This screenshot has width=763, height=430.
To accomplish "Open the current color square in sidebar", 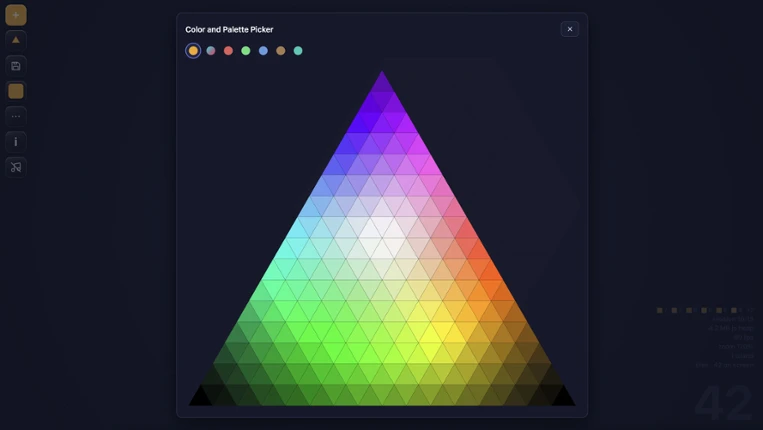I will (16, 91).
